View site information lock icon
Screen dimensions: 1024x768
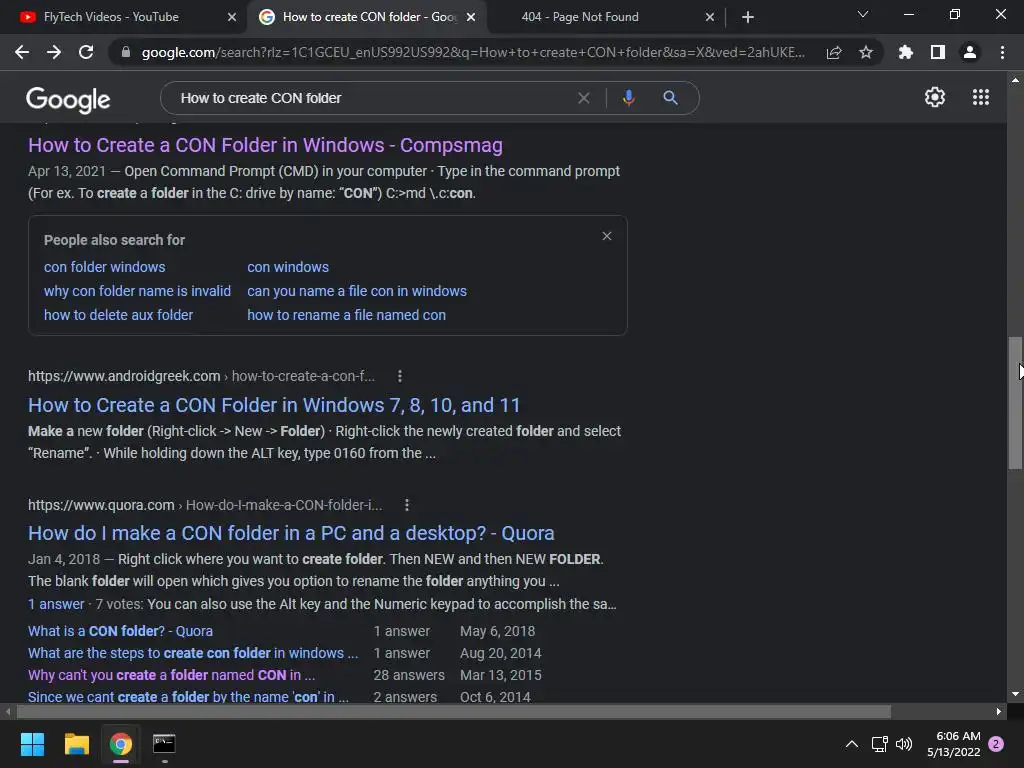[126, 52]
